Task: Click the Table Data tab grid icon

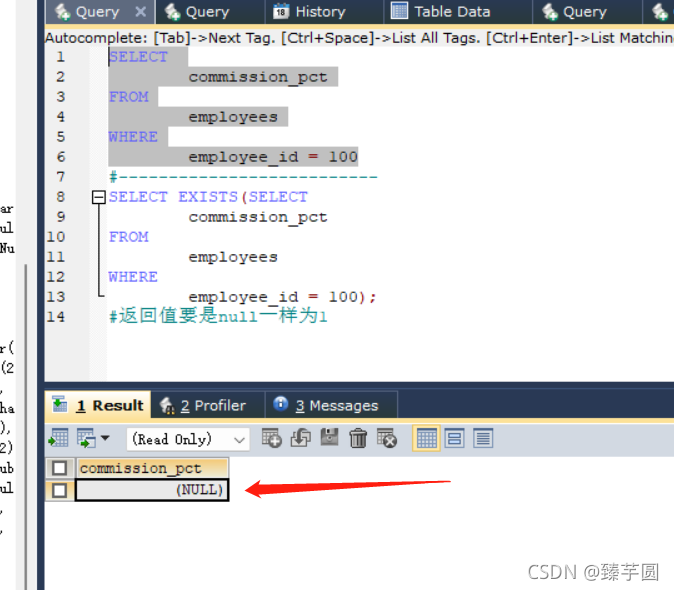Action: click(x=399, y=11)
